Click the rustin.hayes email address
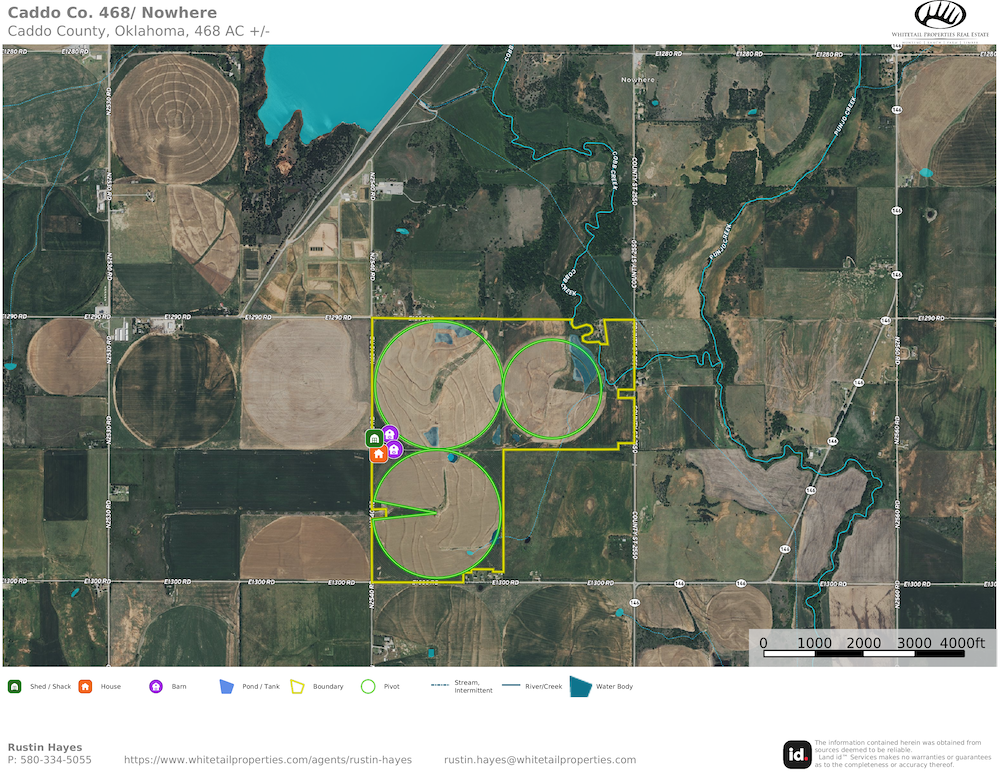Viewport: 1000px width, 773px height. (x=540, y=760)
